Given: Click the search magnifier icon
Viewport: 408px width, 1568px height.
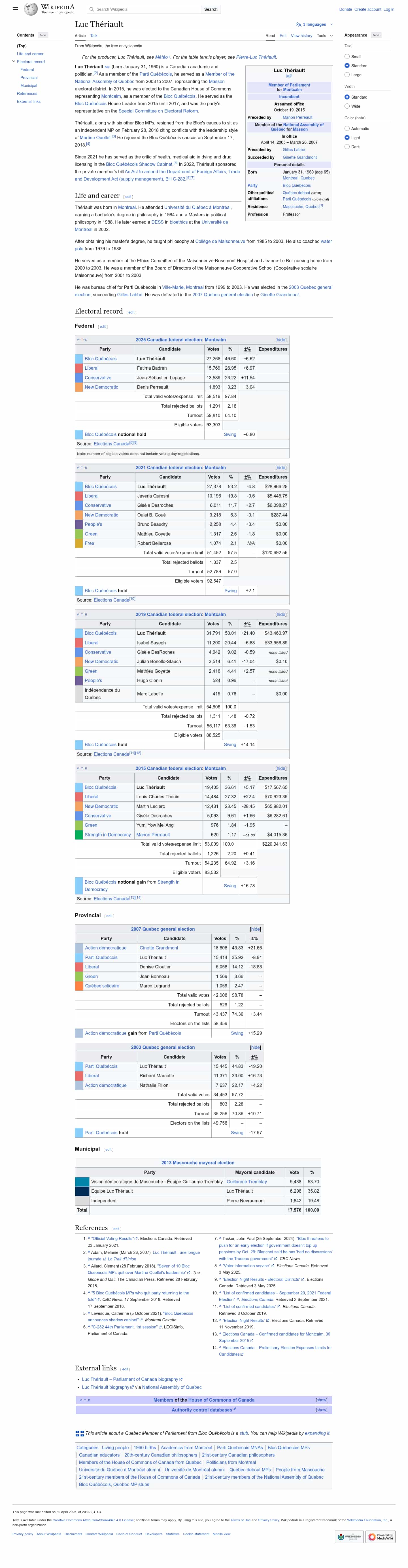Looking at the screenshot, I should click(91, 9).
